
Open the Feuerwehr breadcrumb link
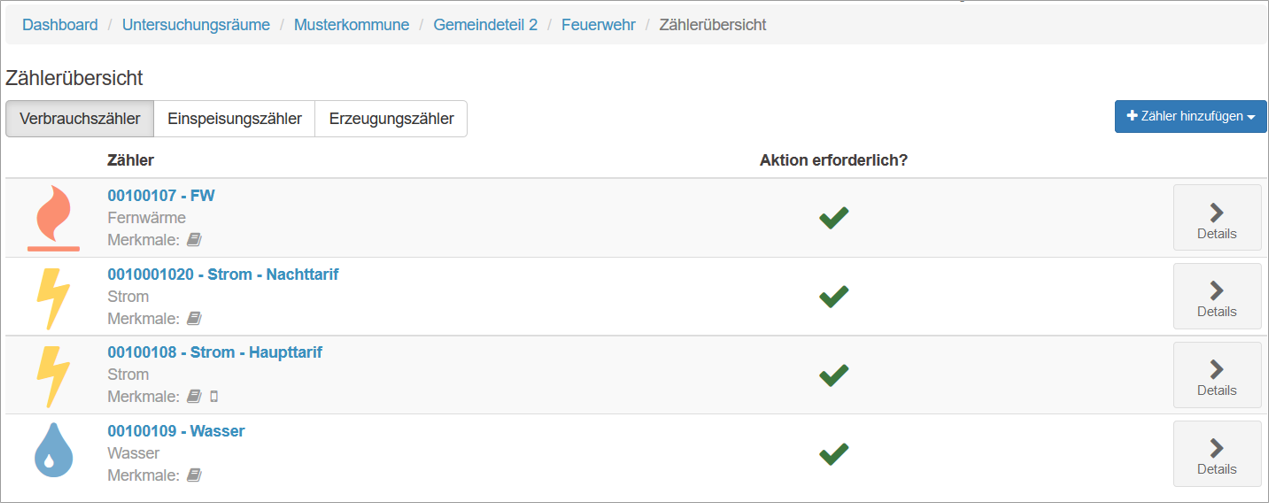598,24
